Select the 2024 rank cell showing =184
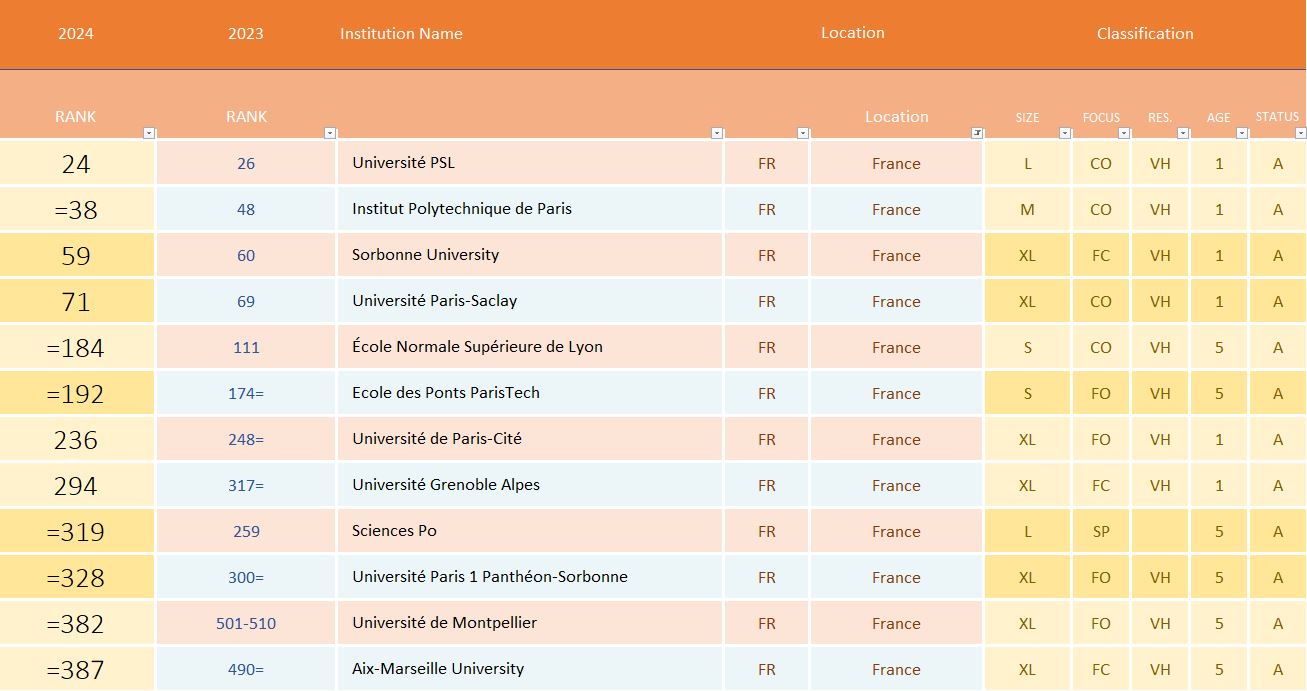This screenshot has height=691, width=1307. tap(76, 348)
